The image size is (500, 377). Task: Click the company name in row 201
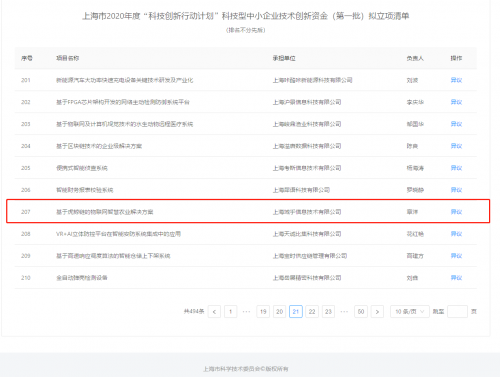point(312,80)
